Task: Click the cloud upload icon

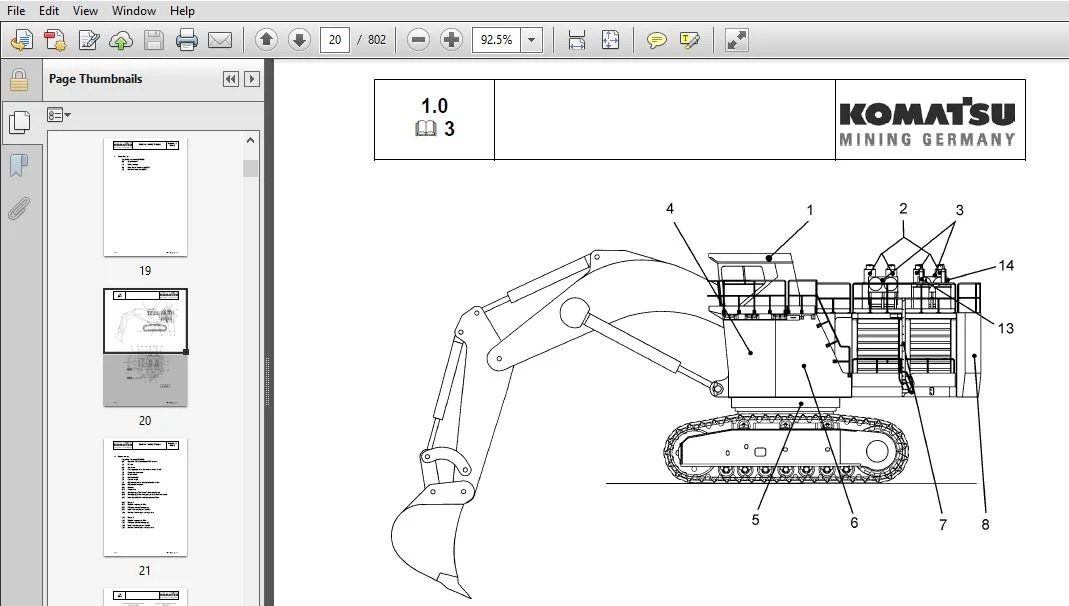Action: coord(121,40)
